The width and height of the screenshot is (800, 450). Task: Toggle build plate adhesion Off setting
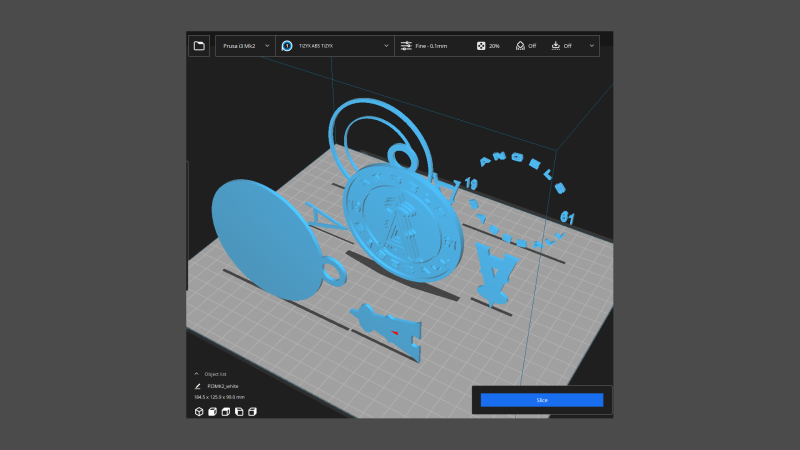[562, 46]
